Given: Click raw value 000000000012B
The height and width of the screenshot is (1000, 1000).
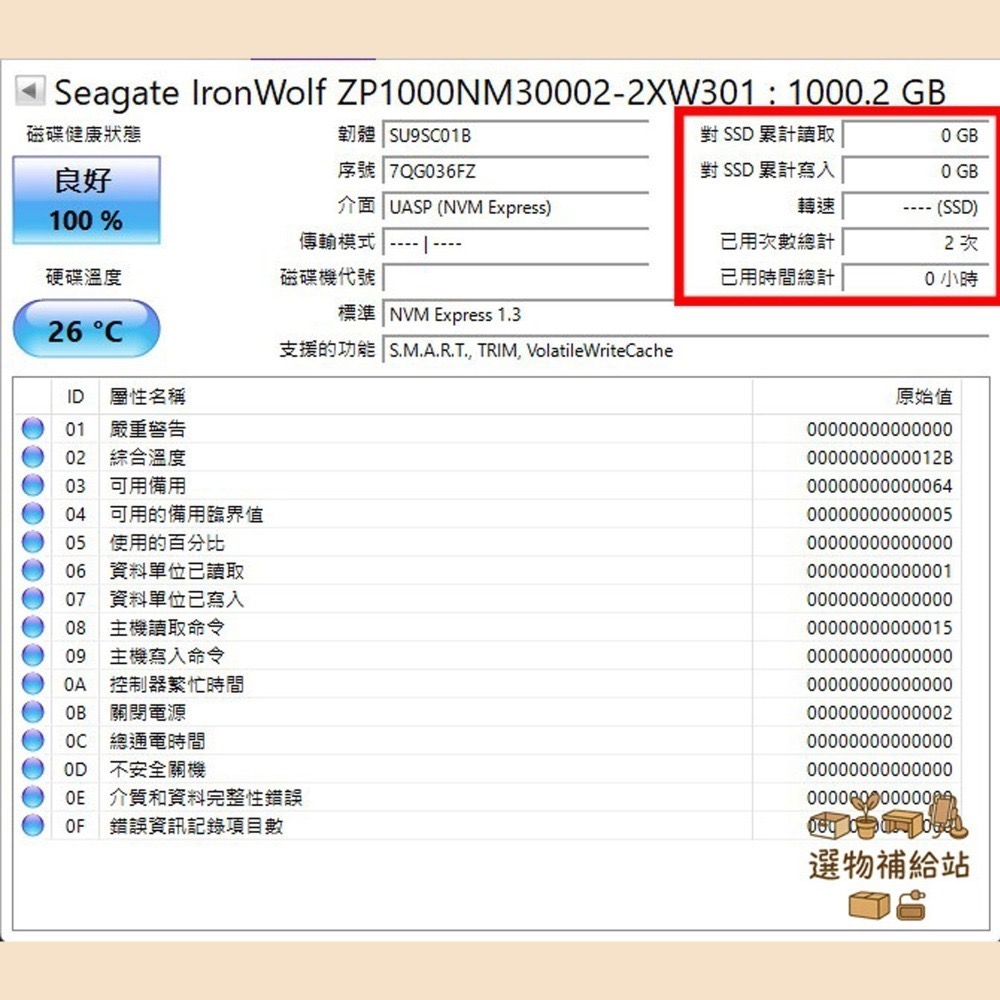Looking at the screenshot, I should (879, 458).
